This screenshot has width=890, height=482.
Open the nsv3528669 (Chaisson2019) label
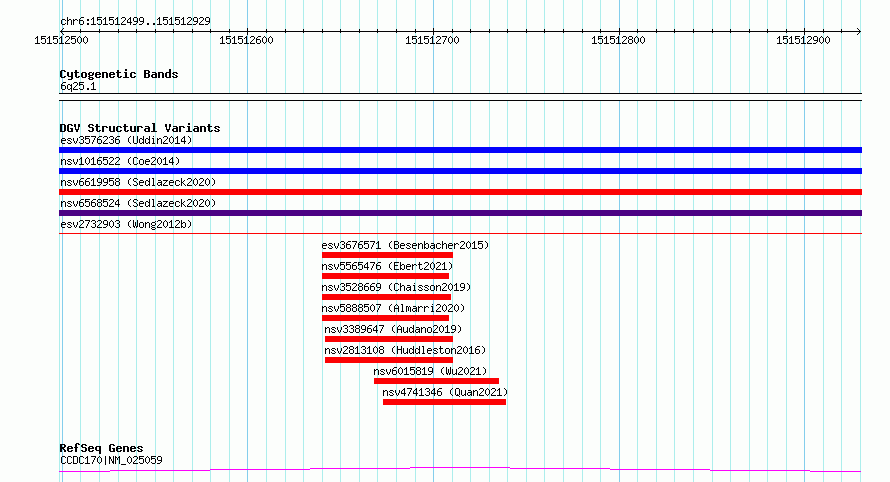(396, 287)
